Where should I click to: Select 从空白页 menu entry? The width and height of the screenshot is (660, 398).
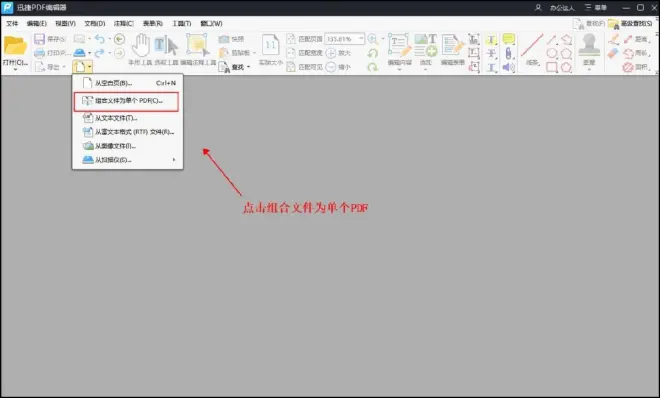128,83
